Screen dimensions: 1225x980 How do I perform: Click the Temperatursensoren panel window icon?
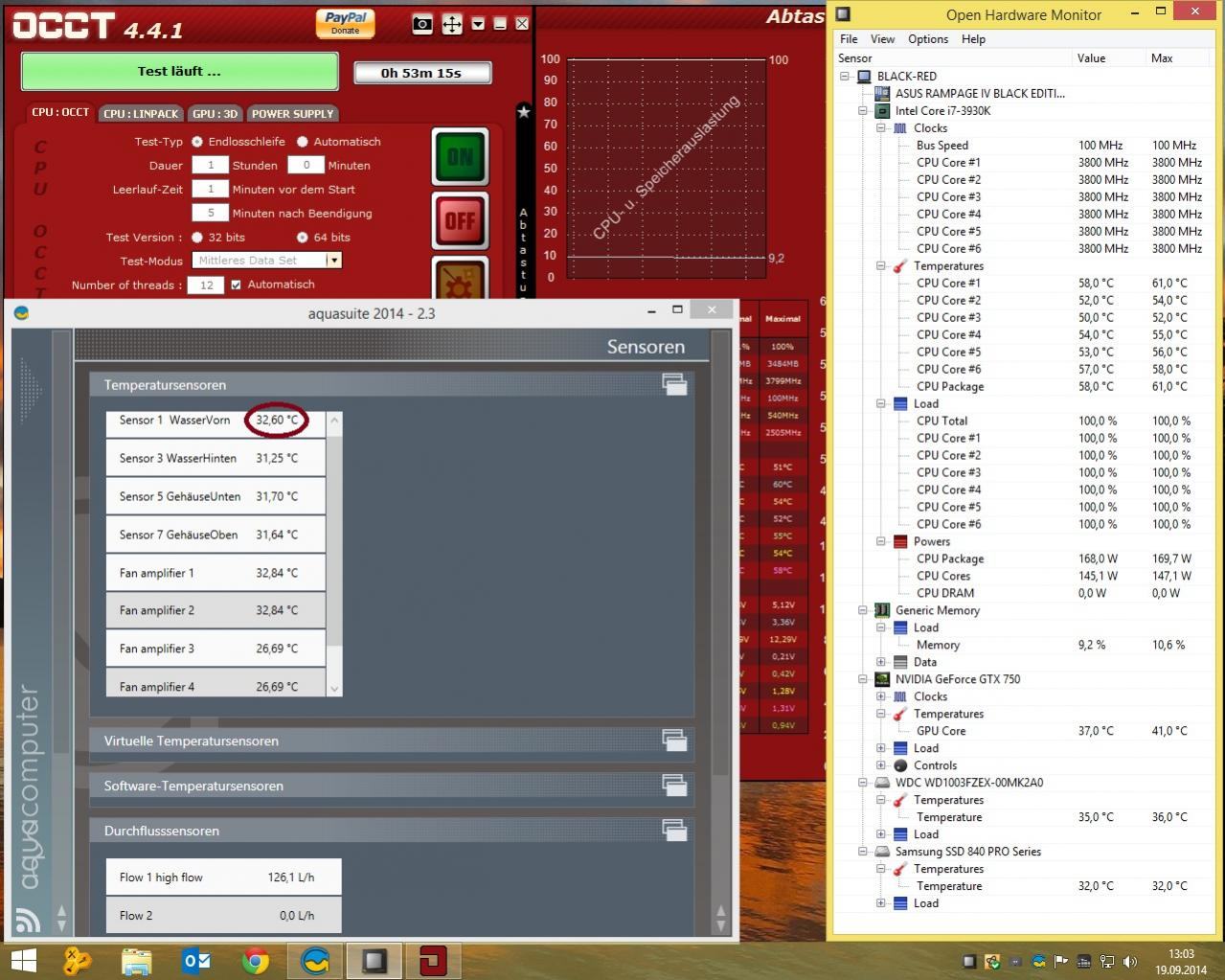[x=674, y=384]
